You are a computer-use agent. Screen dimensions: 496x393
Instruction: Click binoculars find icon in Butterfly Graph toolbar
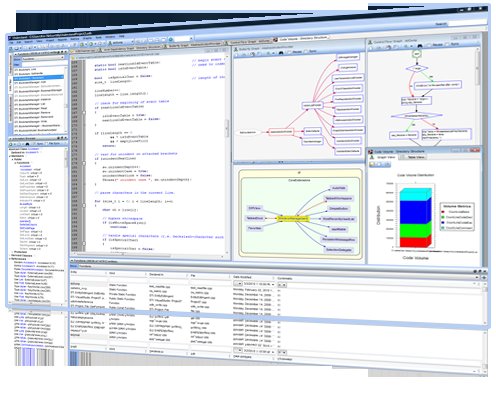pos(281,53)
